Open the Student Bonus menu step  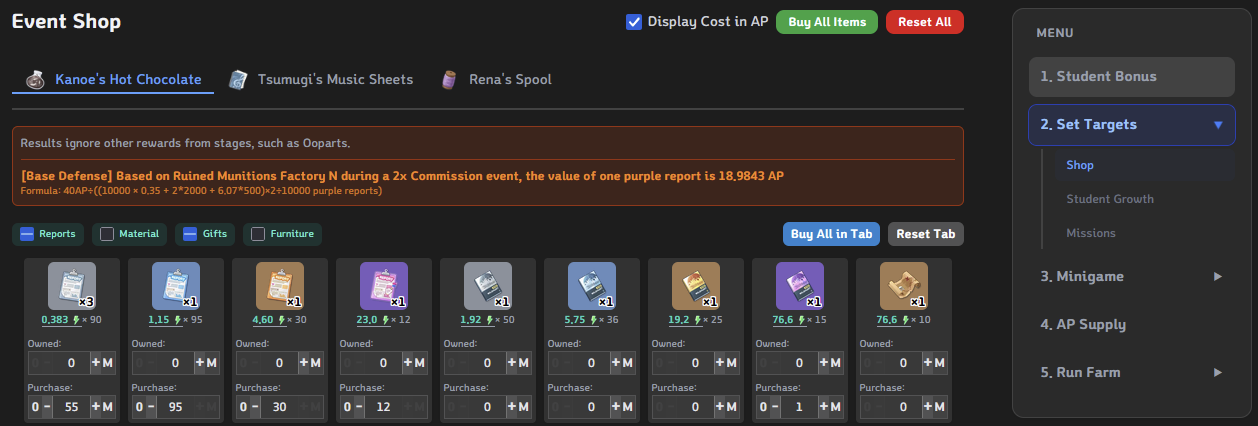pyautogui.click(x=1132, y=77)
